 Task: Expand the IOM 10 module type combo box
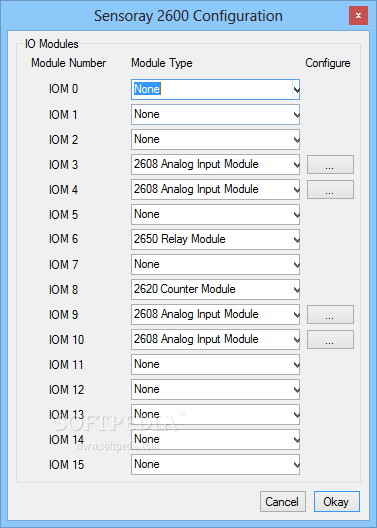215,339
